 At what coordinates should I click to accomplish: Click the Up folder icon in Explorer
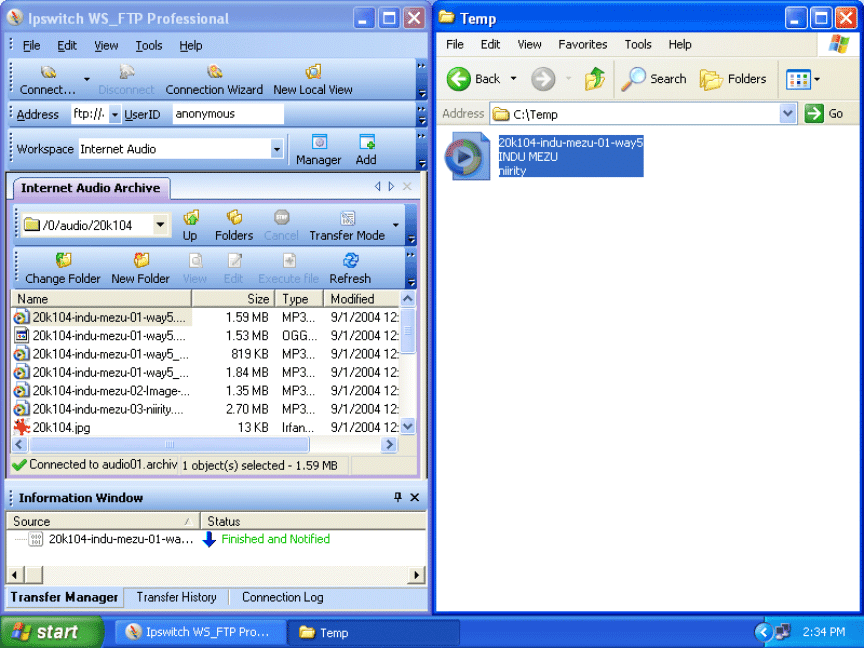[595, 79]
